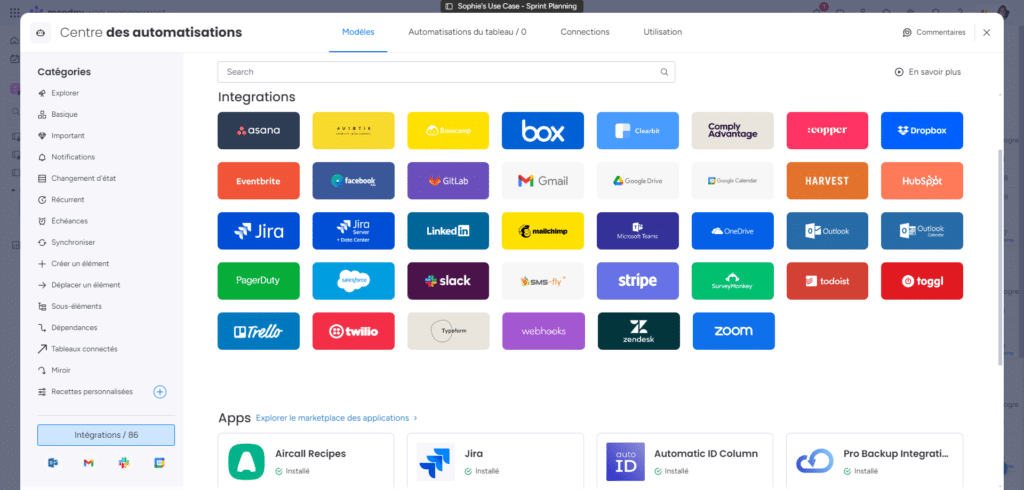The image size is (1024, 490).
Task: Open the Box integration tile
Action: coord(543,131)
